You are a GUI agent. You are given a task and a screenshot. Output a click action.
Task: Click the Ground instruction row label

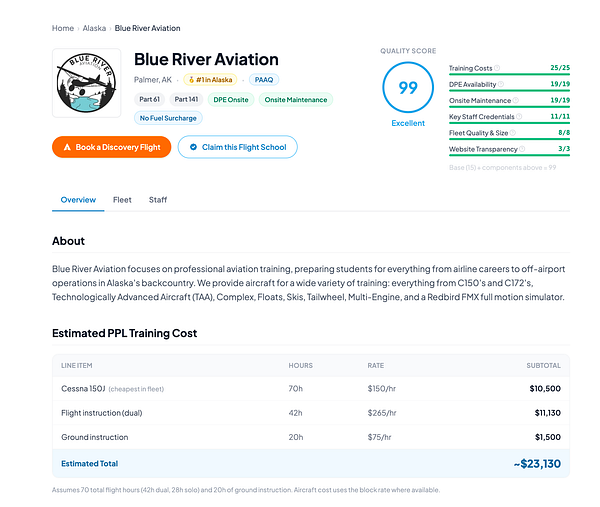pos(95,437)
